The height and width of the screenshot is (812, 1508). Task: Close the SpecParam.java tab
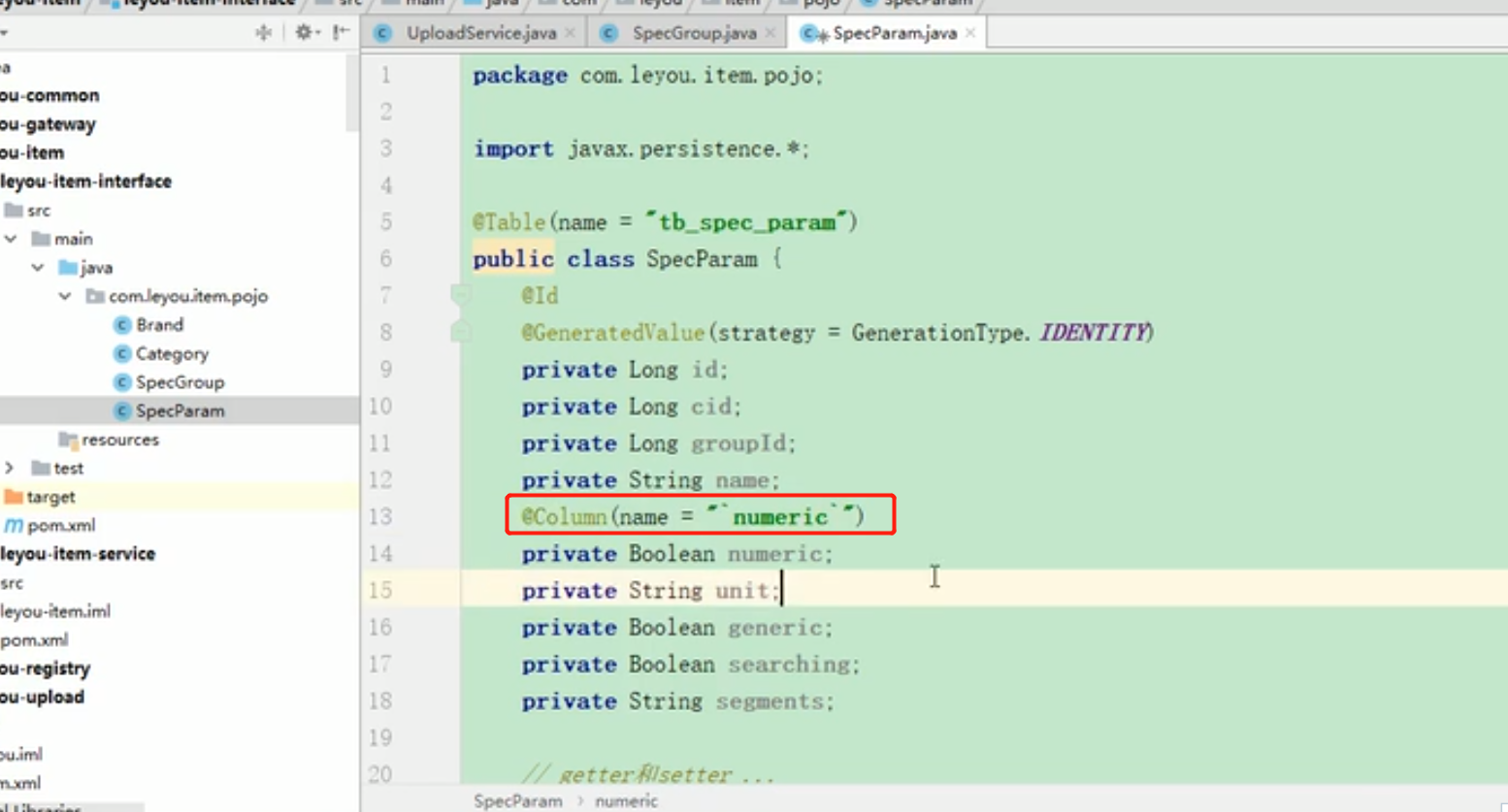coord(970,33)
